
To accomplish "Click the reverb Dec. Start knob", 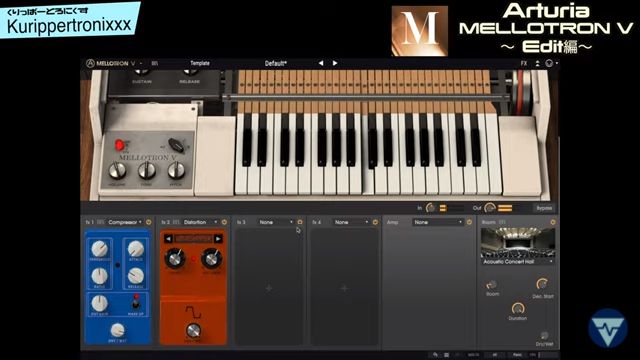I will (542, 284).
